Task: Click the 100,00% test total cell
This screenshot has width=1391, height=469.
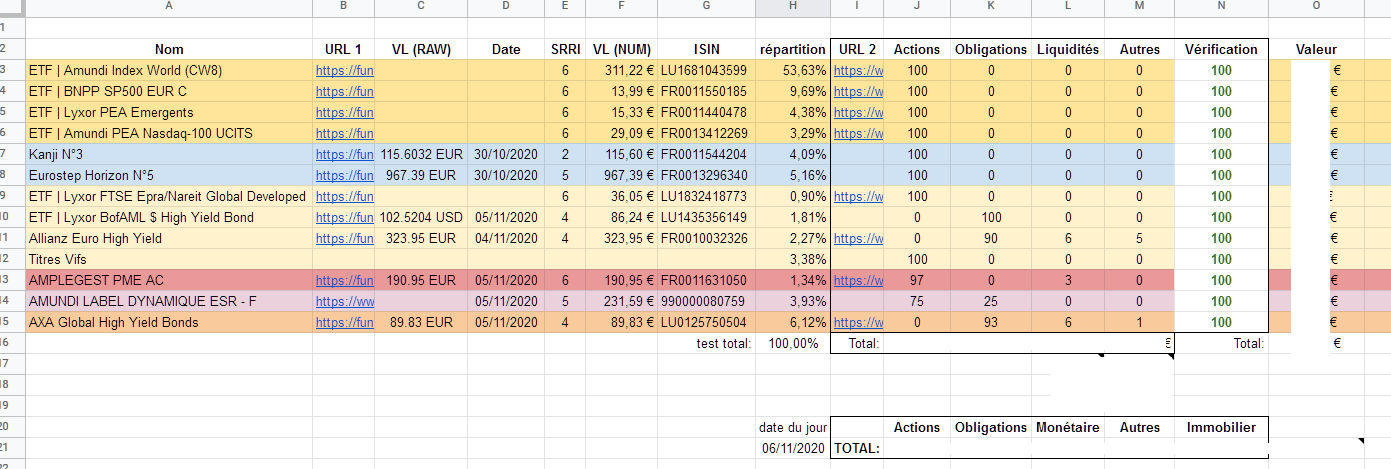Action: tap(793, 344)
